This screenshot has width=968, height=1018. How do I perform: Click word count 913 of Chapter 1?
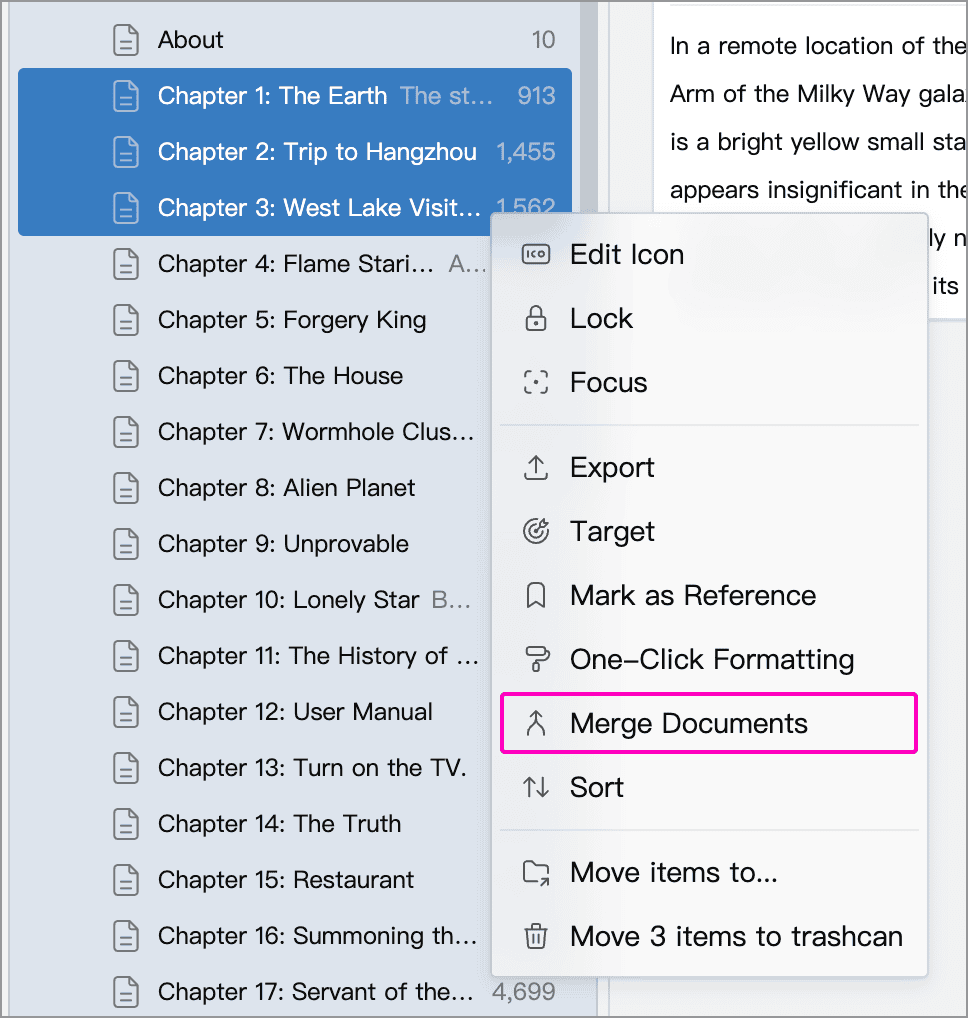536,96
